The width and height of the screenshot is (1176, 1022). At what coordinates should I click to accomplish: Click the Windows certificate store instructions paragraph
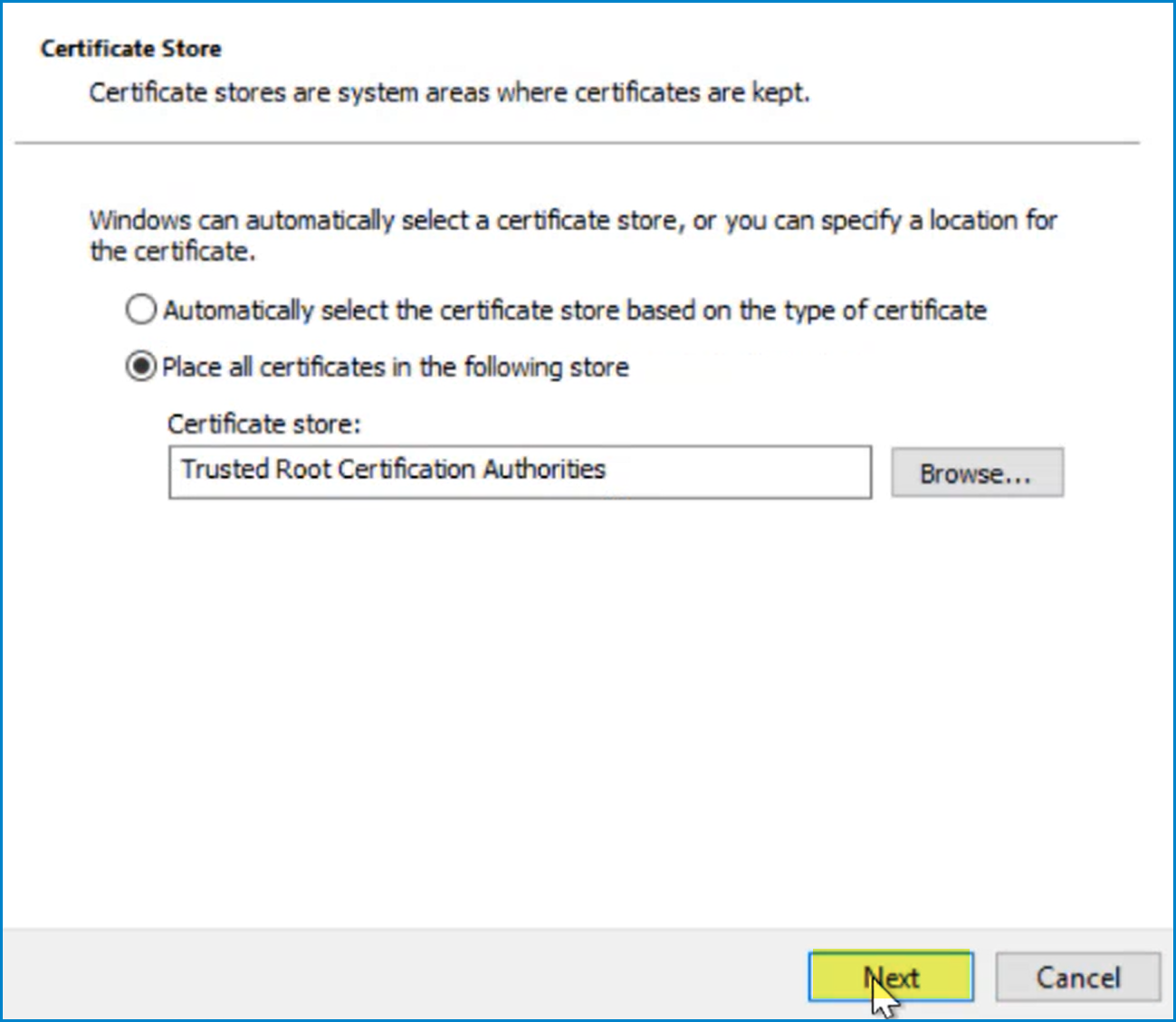click(x=573, y=234)
